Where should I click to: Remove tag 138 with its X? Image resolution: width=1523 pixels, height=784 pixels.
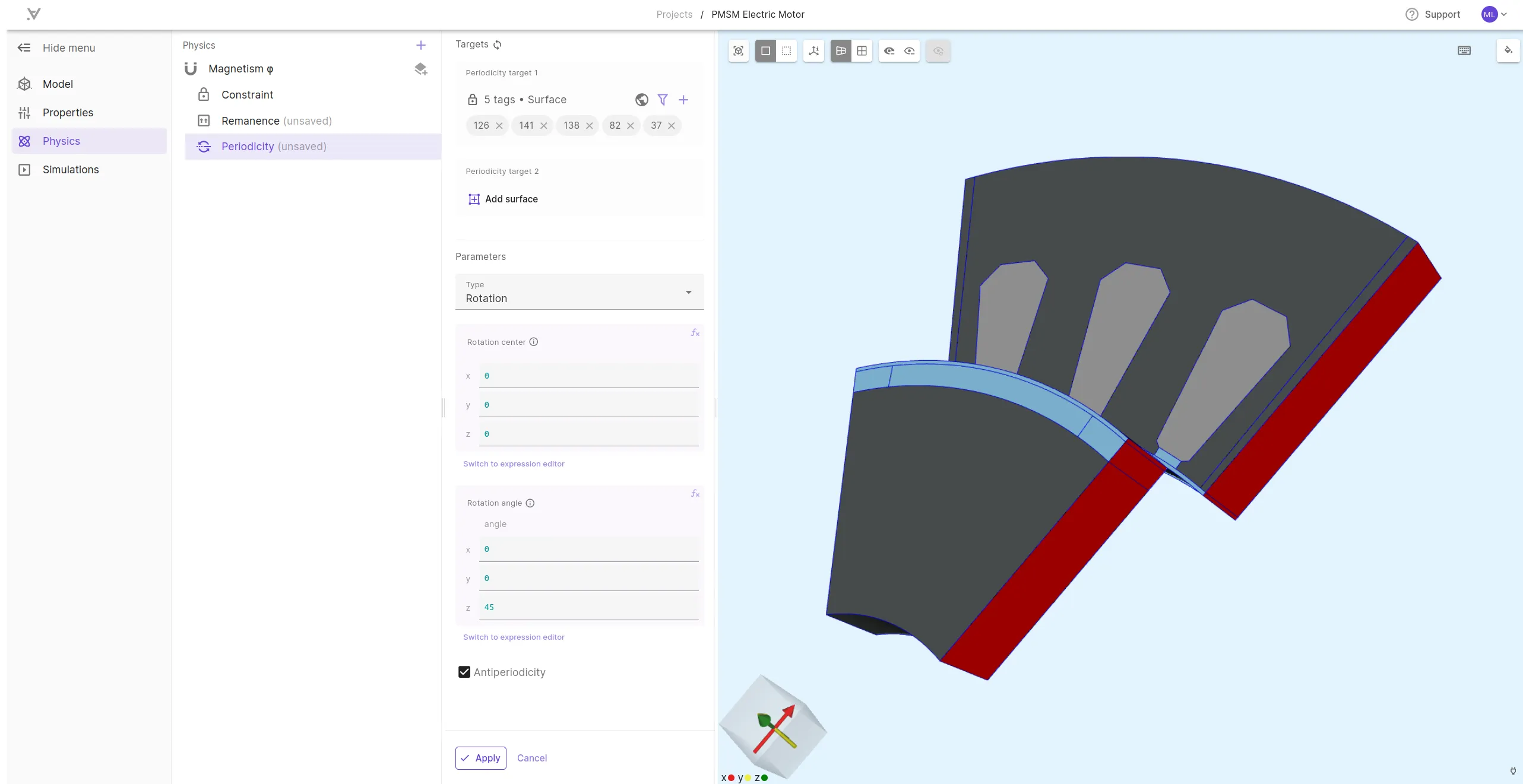tap(590, 126)
